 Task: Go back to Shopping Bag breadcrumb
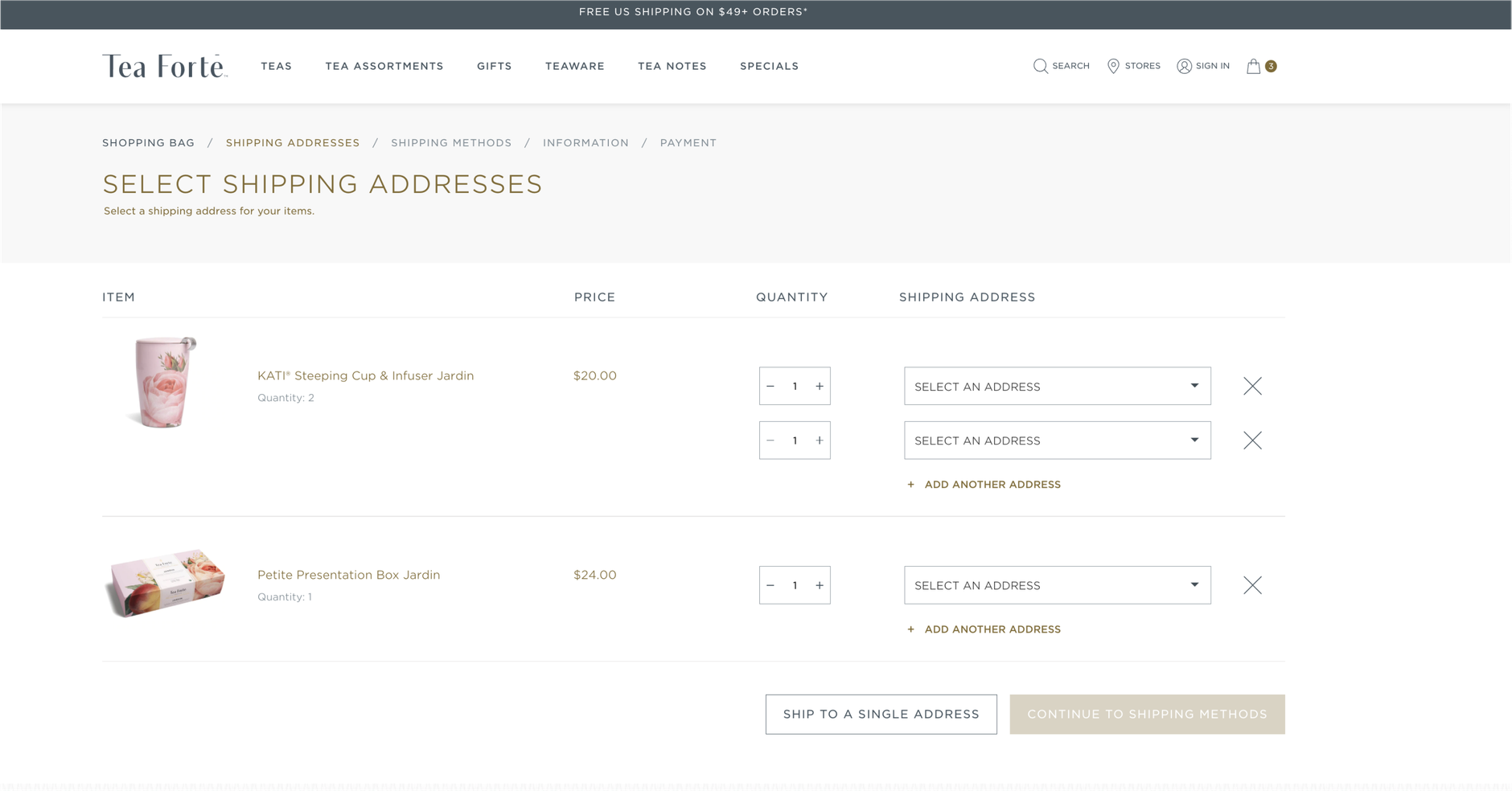[148, 142]
